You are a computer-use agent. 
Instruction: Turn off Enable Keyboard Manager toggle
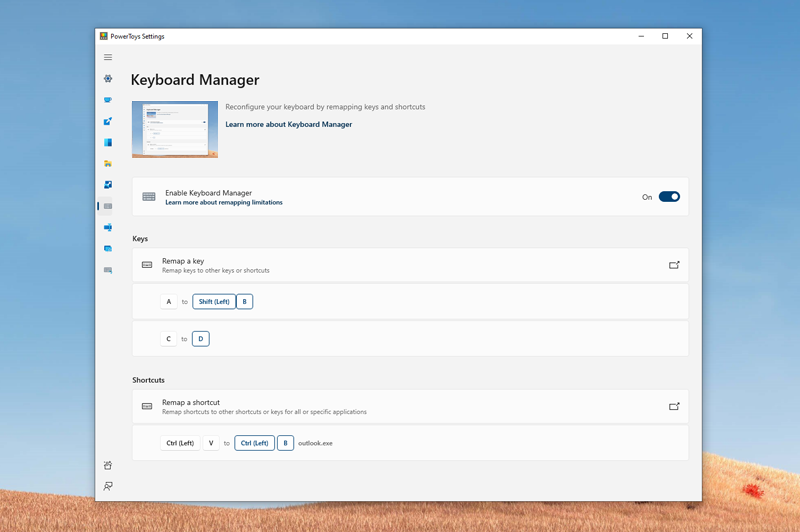[x=669, y=197]
